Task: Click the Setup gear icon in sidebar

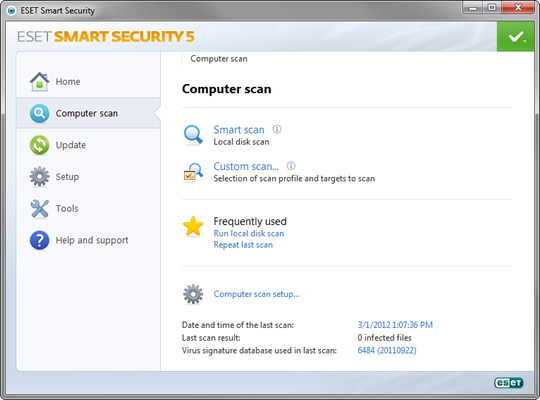Action: click(x=40, y=176)
